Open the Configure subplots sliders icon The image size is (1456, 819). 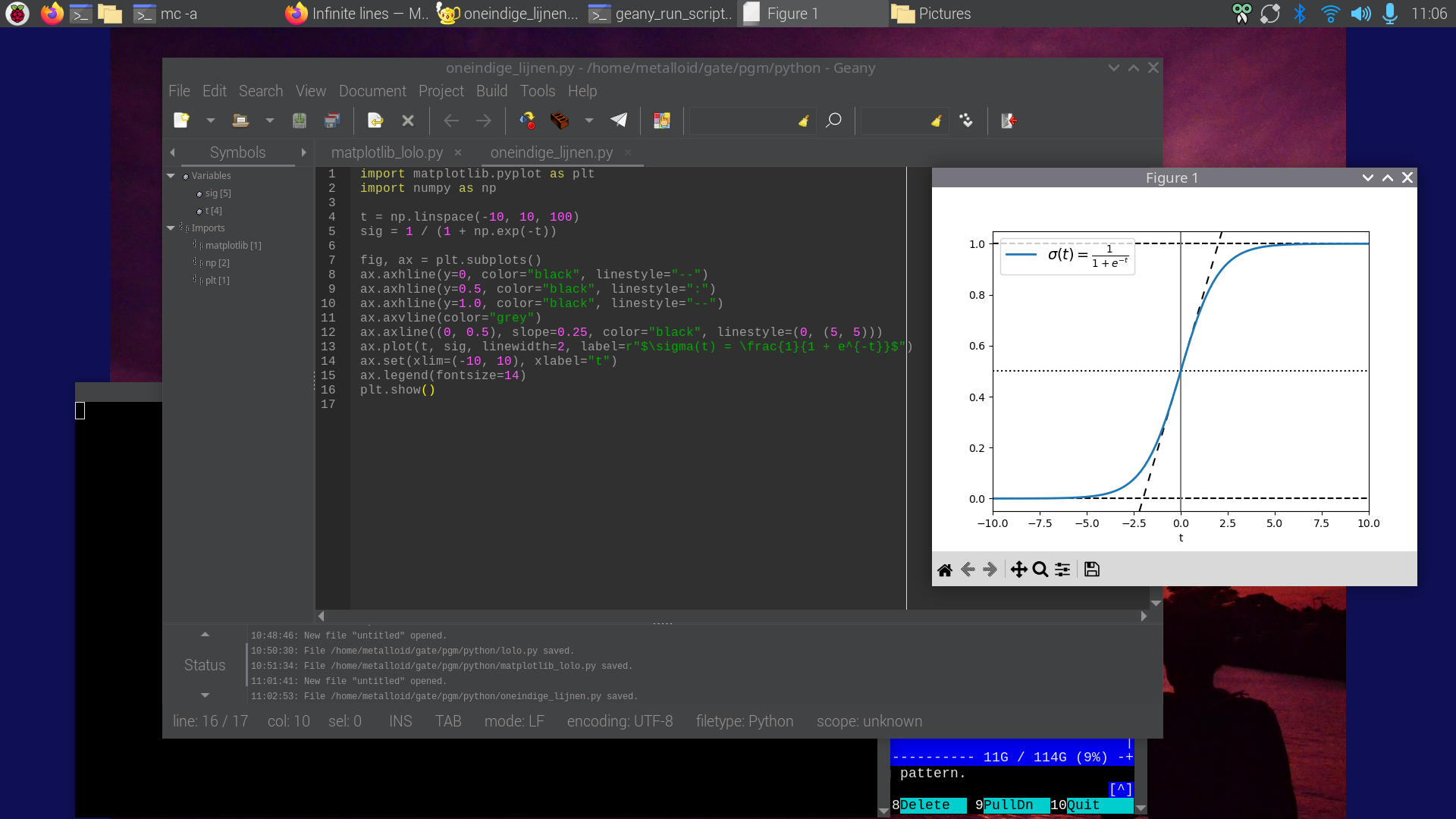point(1062,570)
